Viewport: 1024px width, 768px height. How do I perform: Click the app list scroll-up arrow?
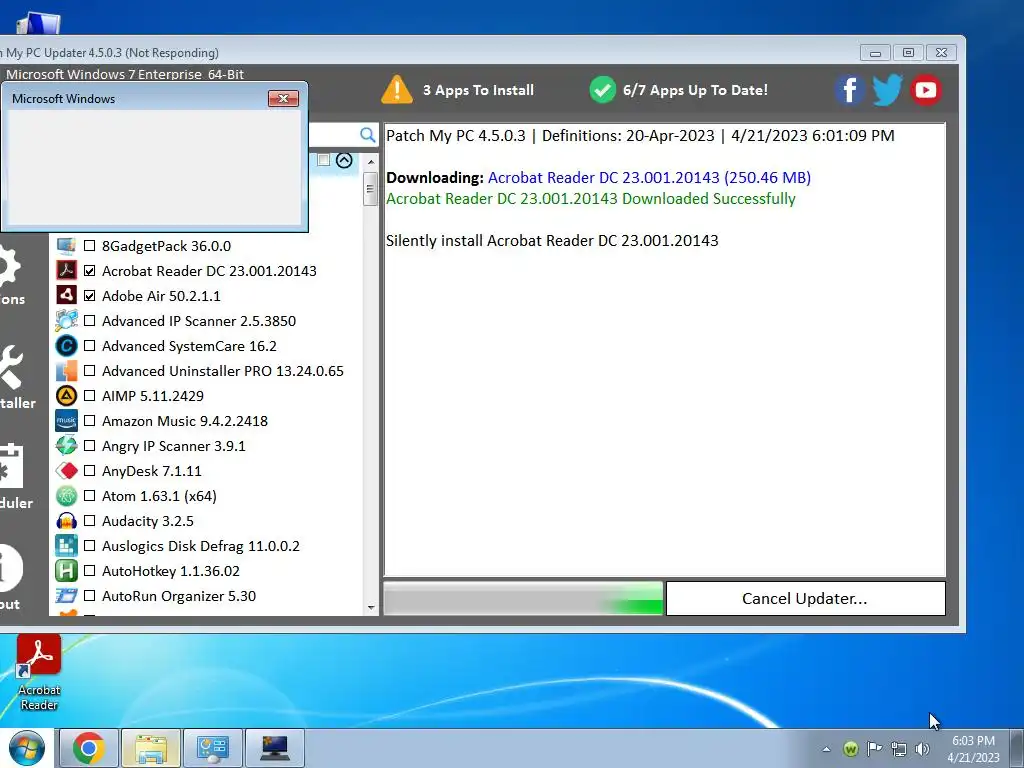coord(371,161)
